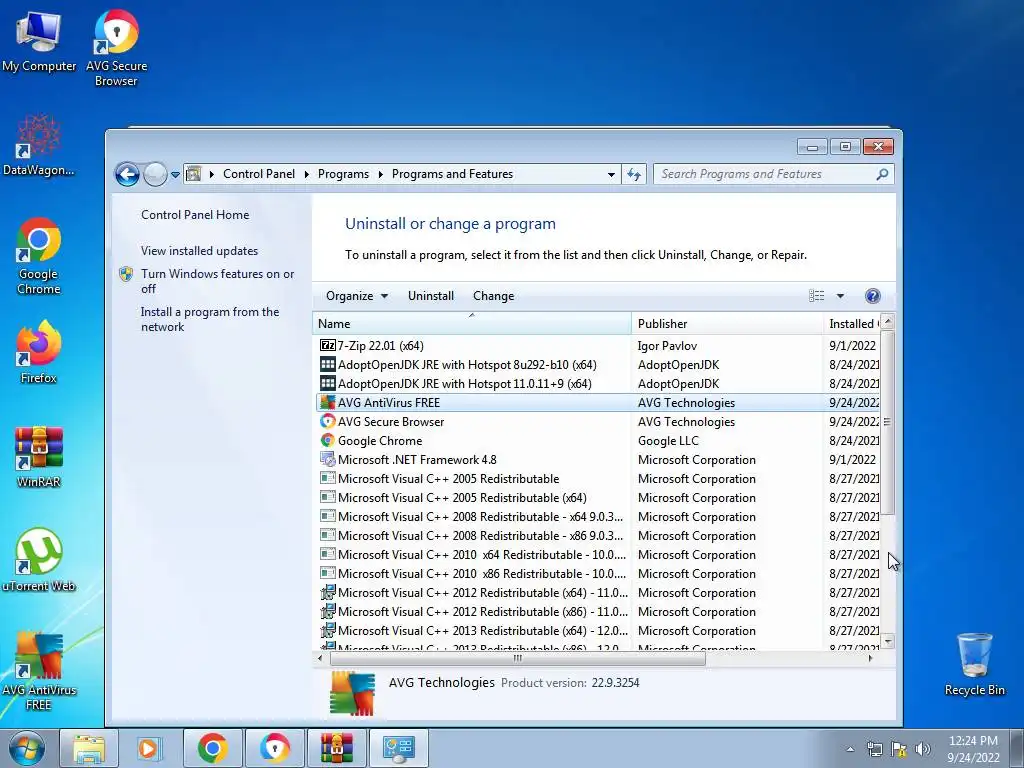This screenshot has width=1024, height=768.
Task: Click the Control Panel icon in the address bar
Action: pyautogui.click(x=193, y=174)
